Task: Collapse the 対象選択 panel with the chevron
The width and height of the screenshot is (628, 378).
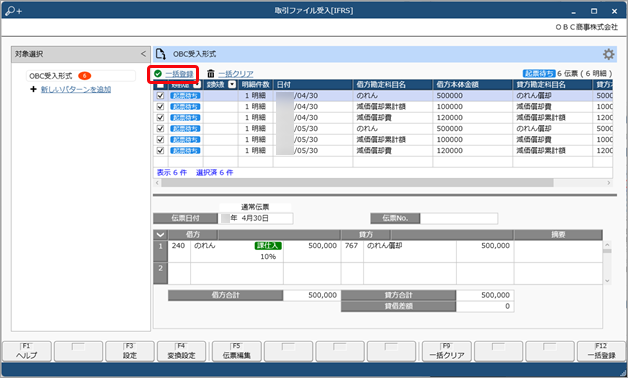Action: [143, 54]
